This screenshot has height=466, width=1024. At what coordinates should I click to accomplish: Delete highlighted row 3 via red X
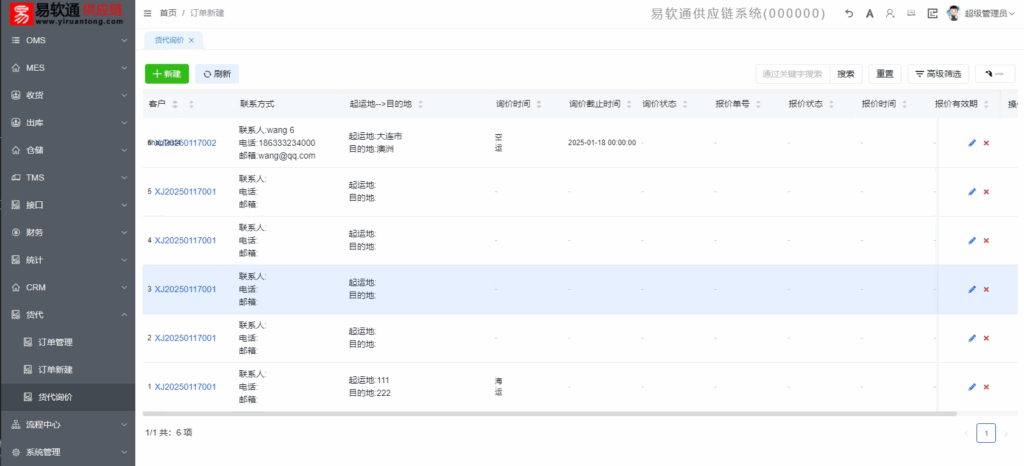pos(986,289)
